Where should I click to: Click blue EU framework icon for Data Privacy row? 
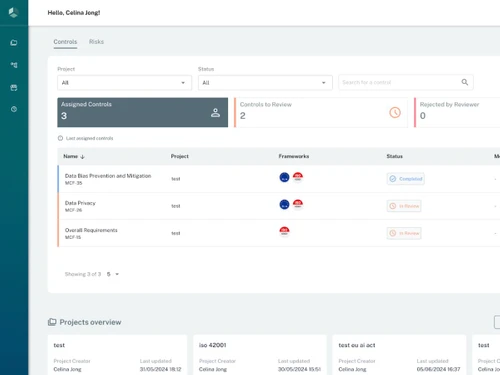click(284, 204)
